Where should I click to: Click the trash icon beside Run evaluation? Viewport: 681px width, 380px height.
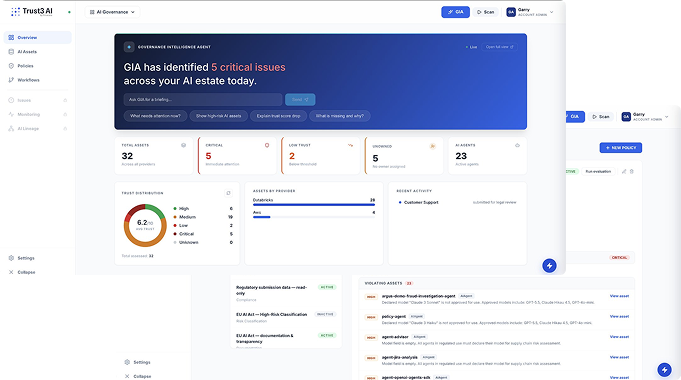[632, 172]
